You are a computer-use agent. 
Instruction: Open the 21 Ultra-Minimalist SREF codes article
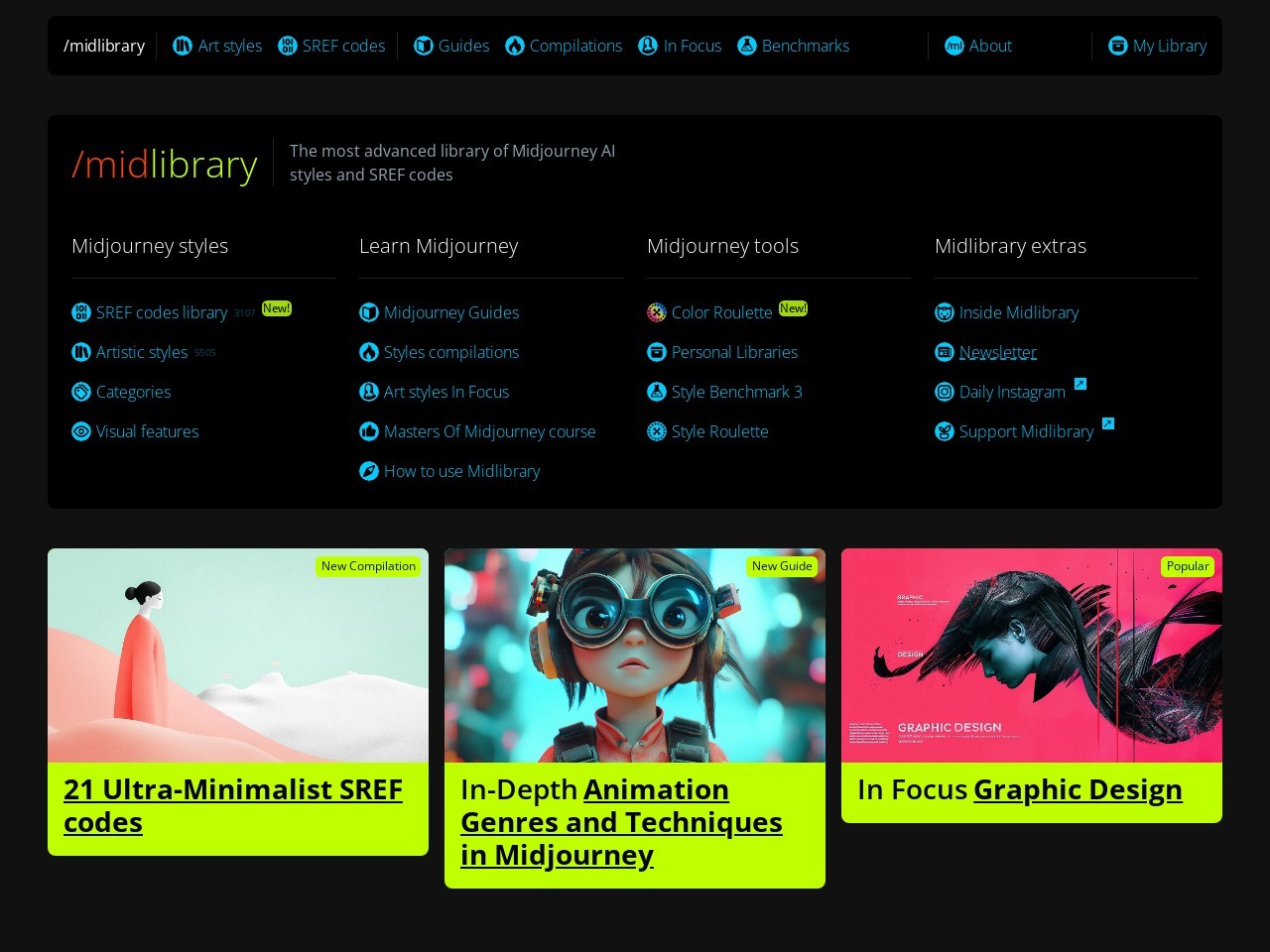(x=233, y=805)
